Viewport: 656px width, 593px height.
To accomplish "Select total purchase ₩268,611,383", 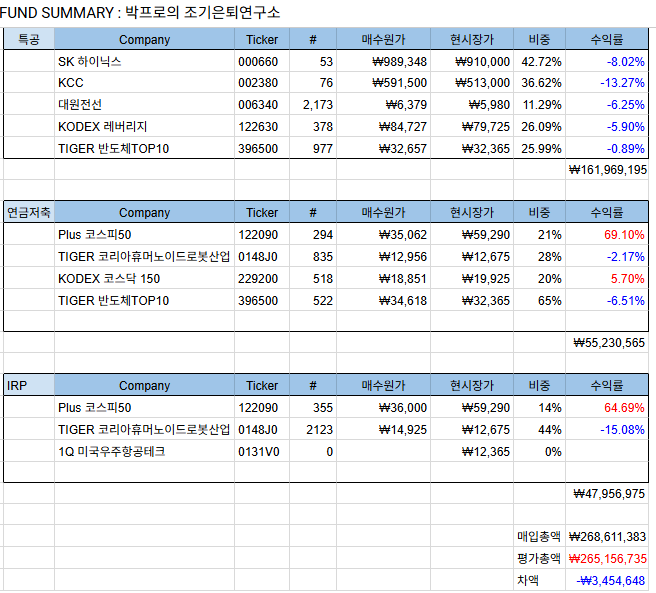I will (607, 536).
